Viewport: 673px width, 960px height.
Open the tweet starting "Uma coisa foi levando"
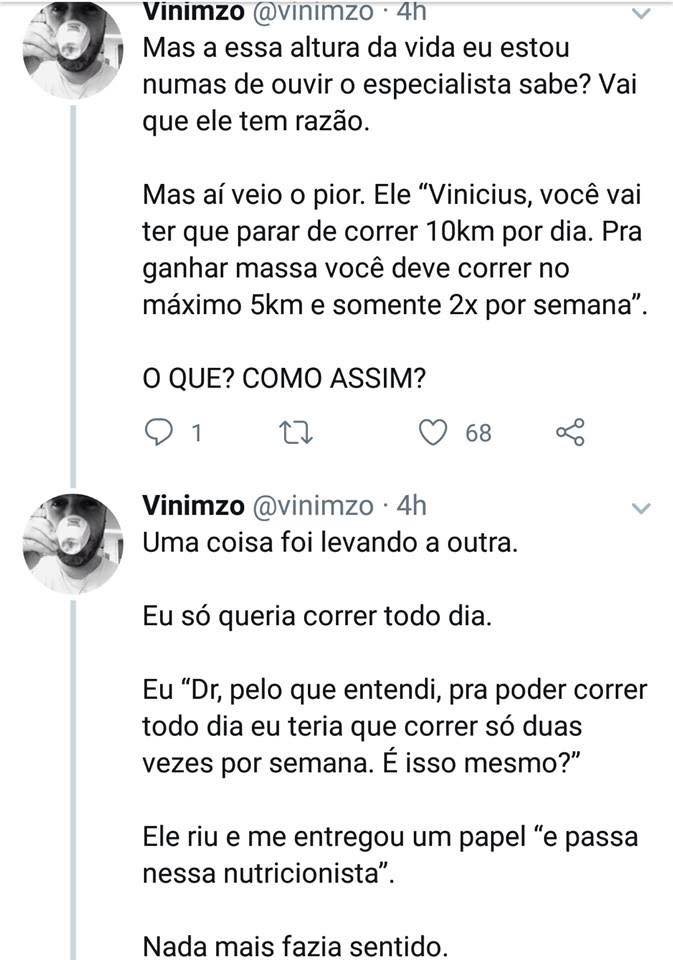coord(331,542)
